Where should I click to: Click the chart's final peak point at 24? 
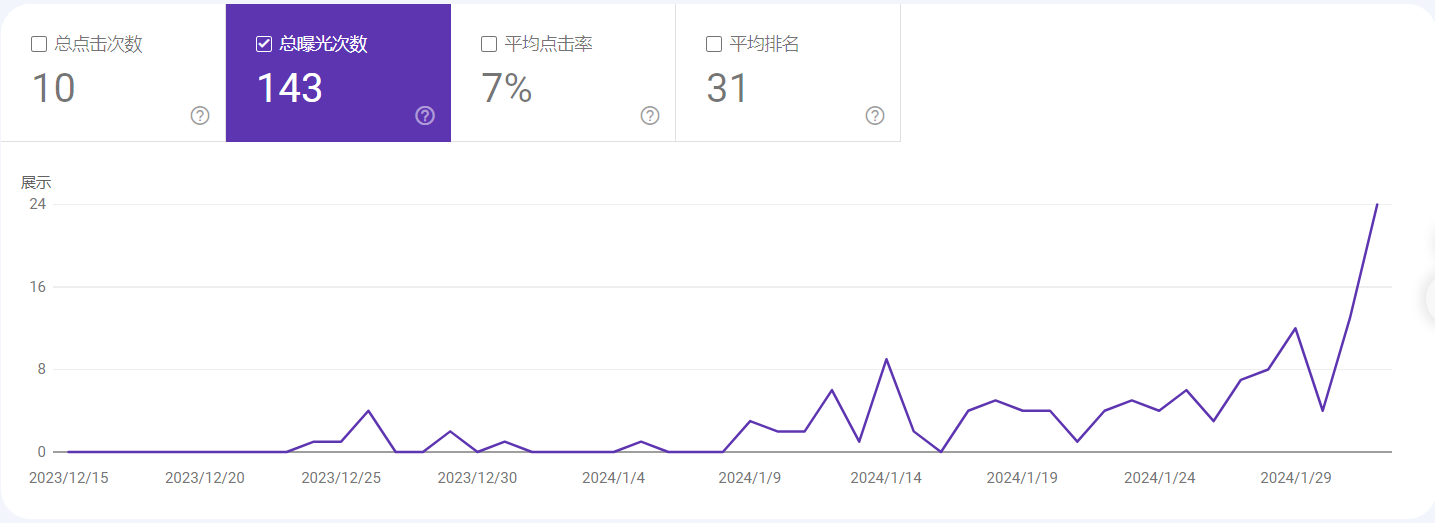[1377, 204]
